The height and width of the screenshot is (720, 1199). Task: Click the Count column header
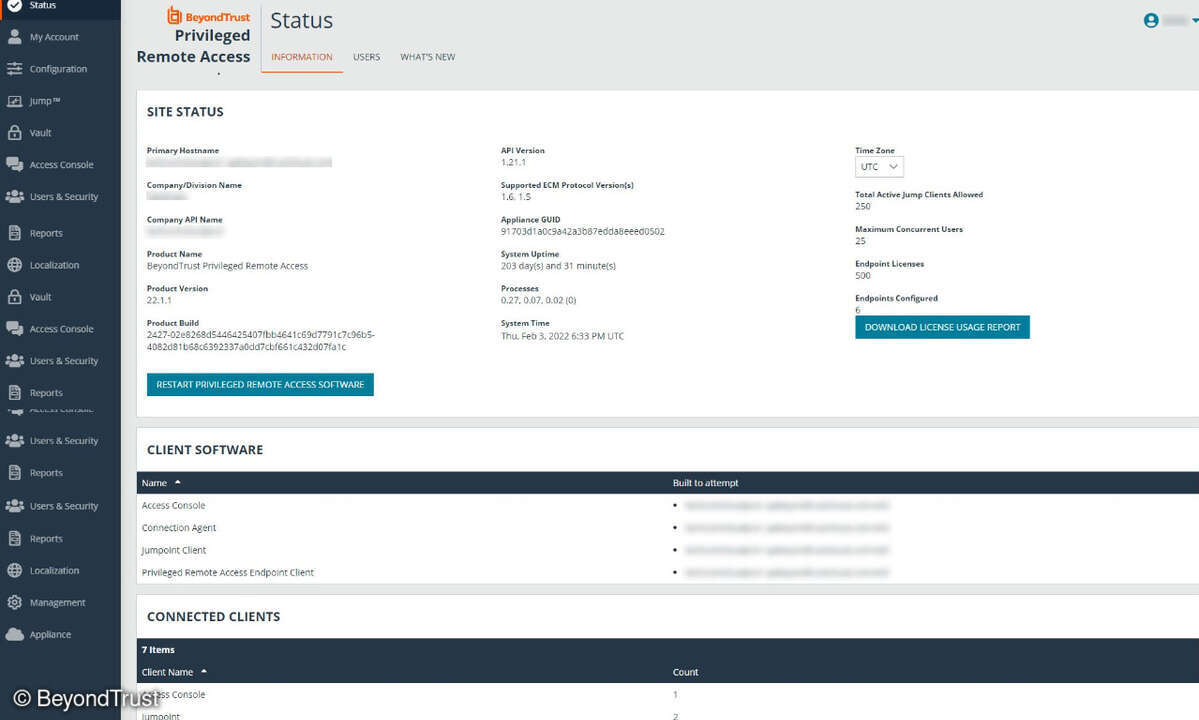coord(685,673)
